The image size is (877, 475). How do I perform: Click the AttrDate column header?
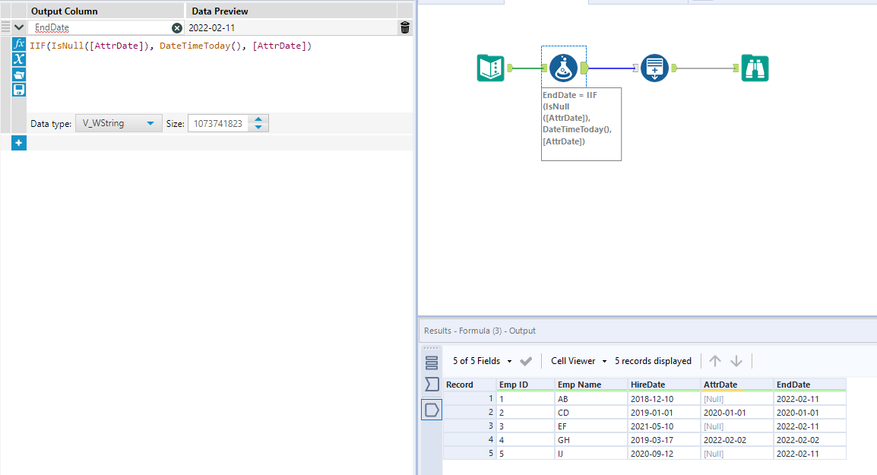coord(737,385)
